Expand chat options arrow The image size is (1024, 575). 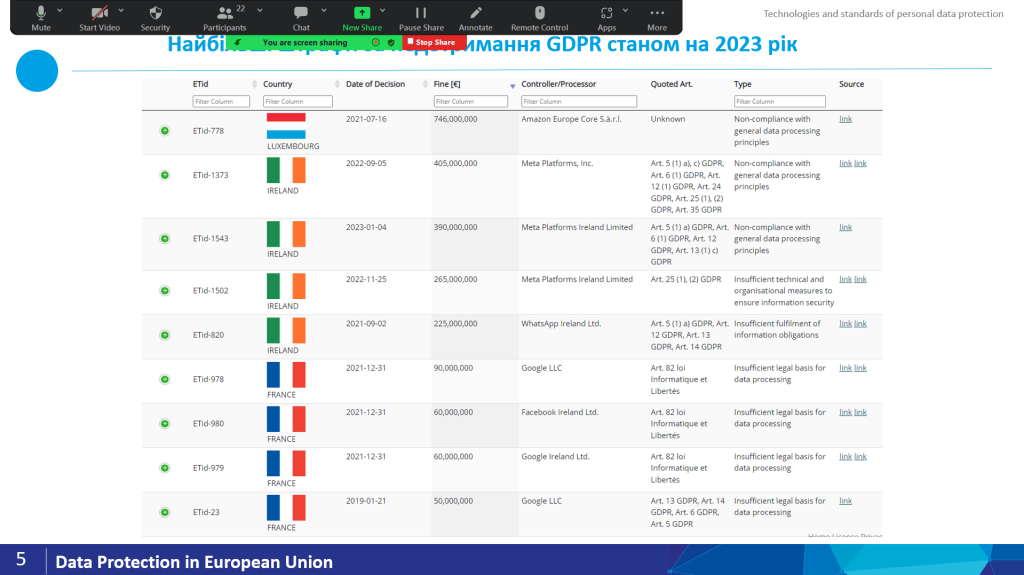tap(323, 10)
